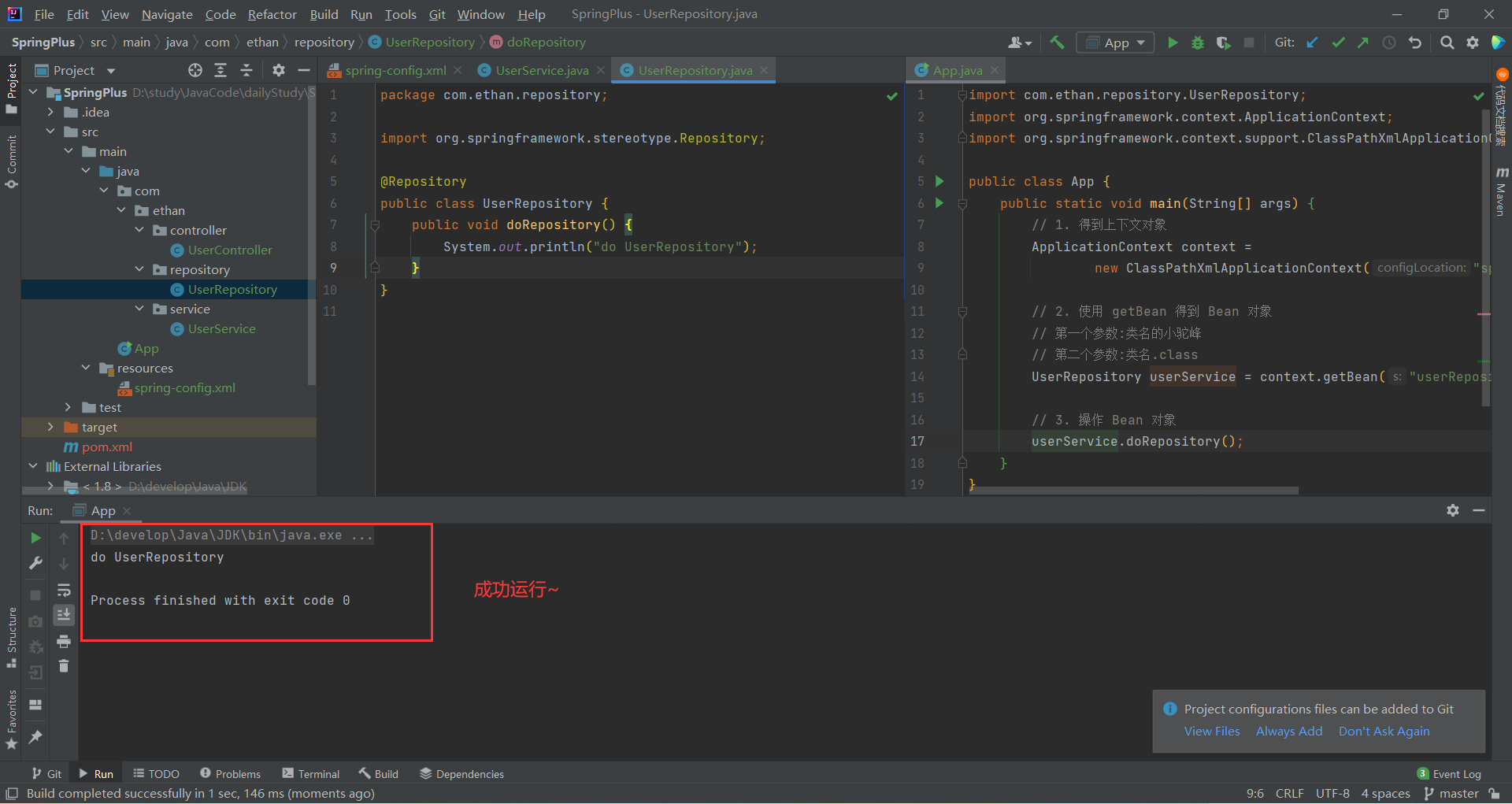This screenshot has width=1512, height=804.
Task: Open Project panel options gear
Action: click(278, 70)
